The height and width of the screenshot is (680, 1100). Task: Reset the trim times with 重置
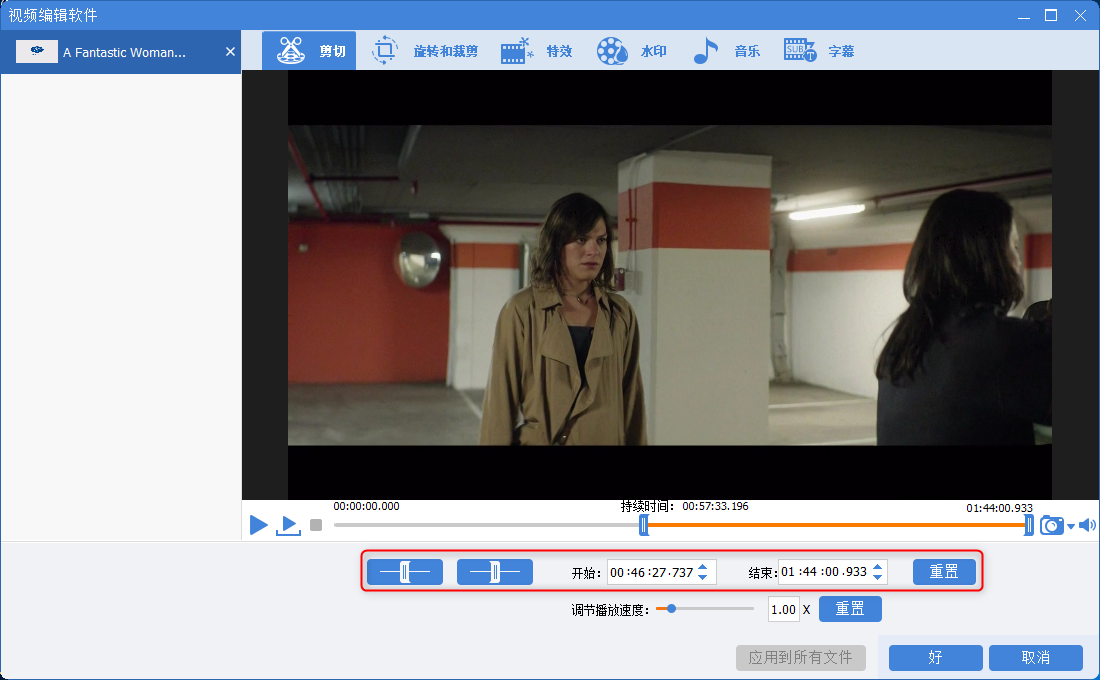click(944, 572)
